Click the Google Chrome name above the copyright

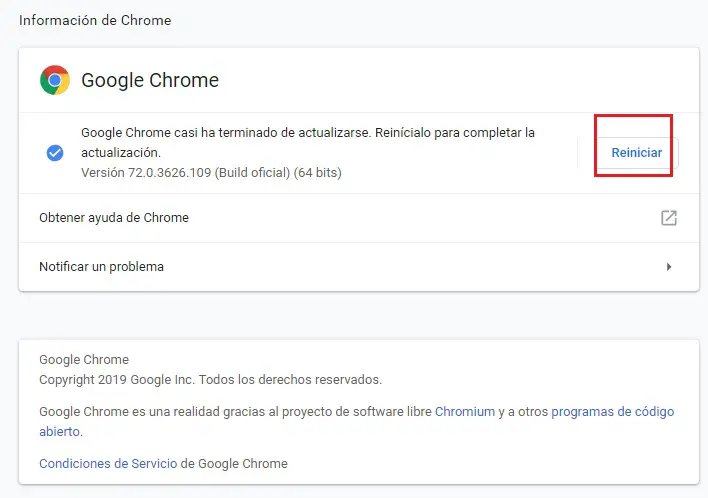[83, 360]
